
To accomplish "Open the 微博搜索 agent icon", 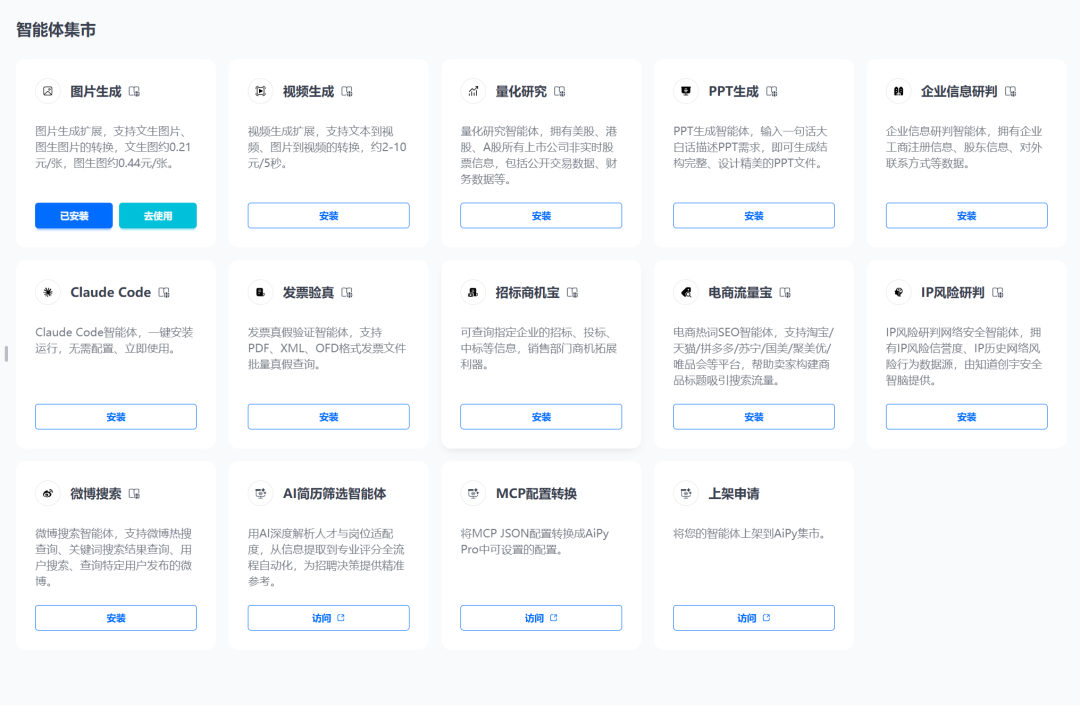I will 48,493.
